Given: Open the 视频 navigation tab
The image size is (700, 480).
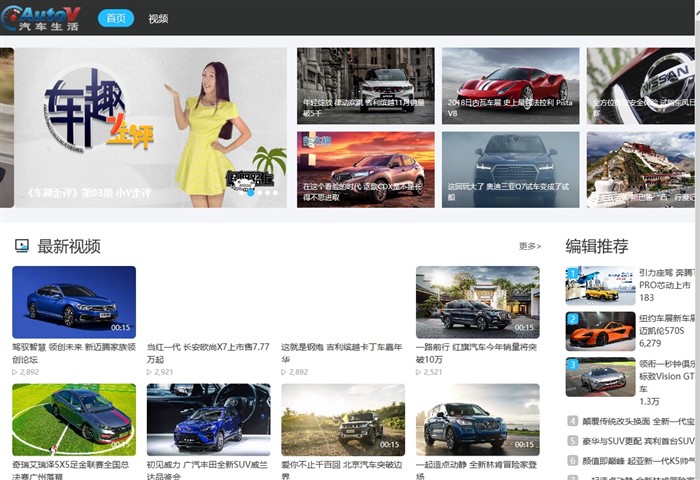Looking at the screenshot, I should (x=158, y=19).
